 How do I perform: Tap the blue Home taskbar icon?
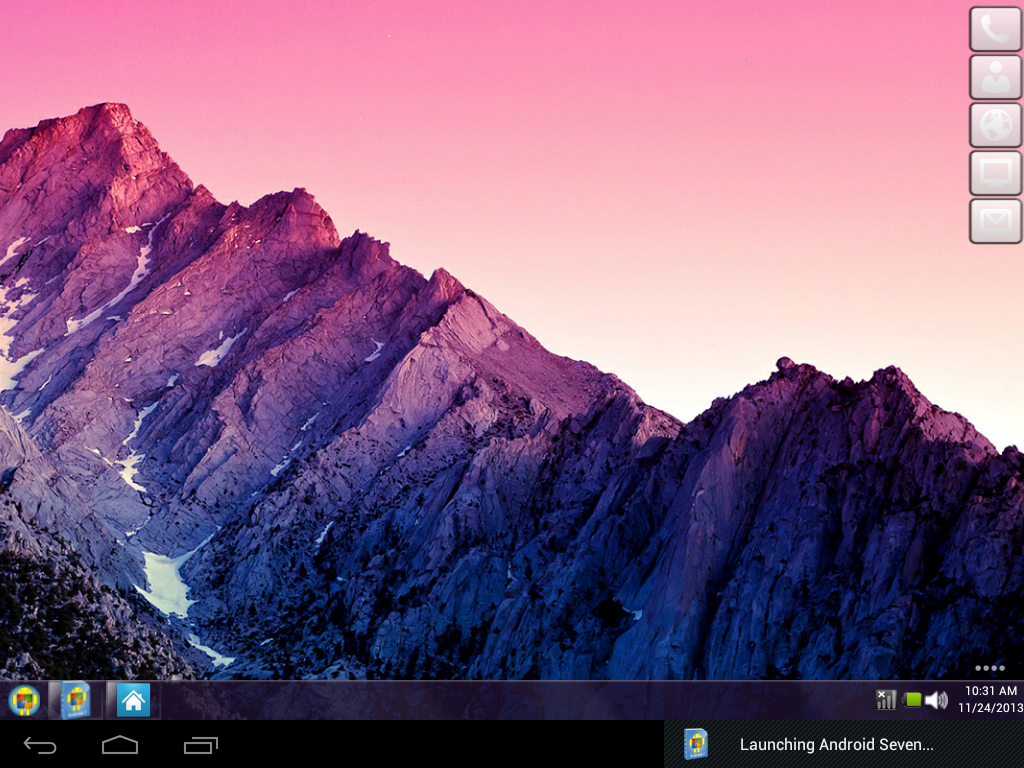coord(133,701)
